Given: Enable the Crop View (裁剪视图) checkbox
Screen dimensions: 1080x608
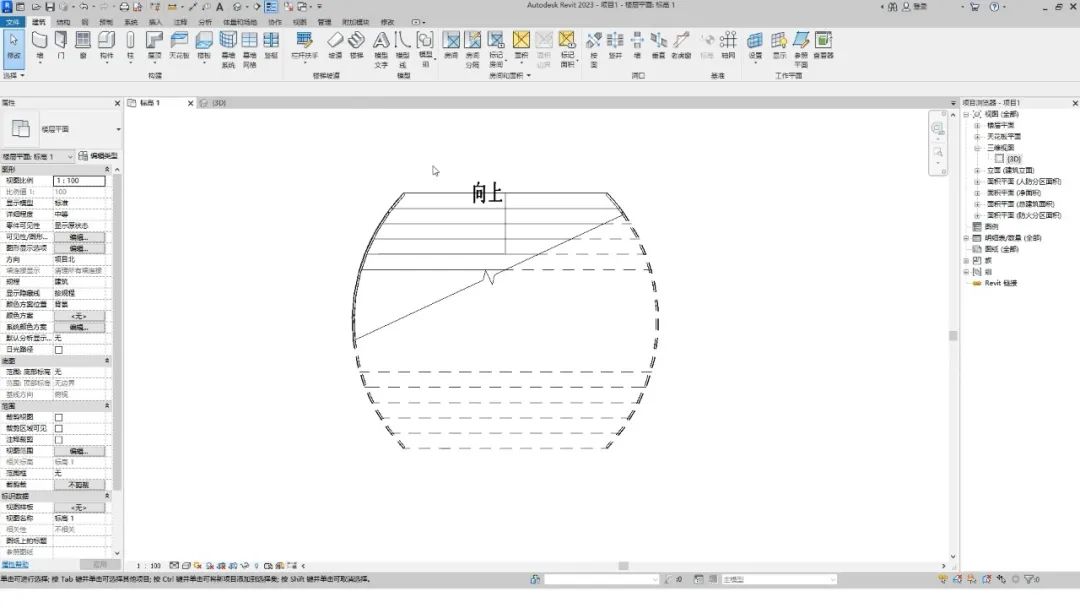Looking at the screenshot, I should tap(59, 417).
